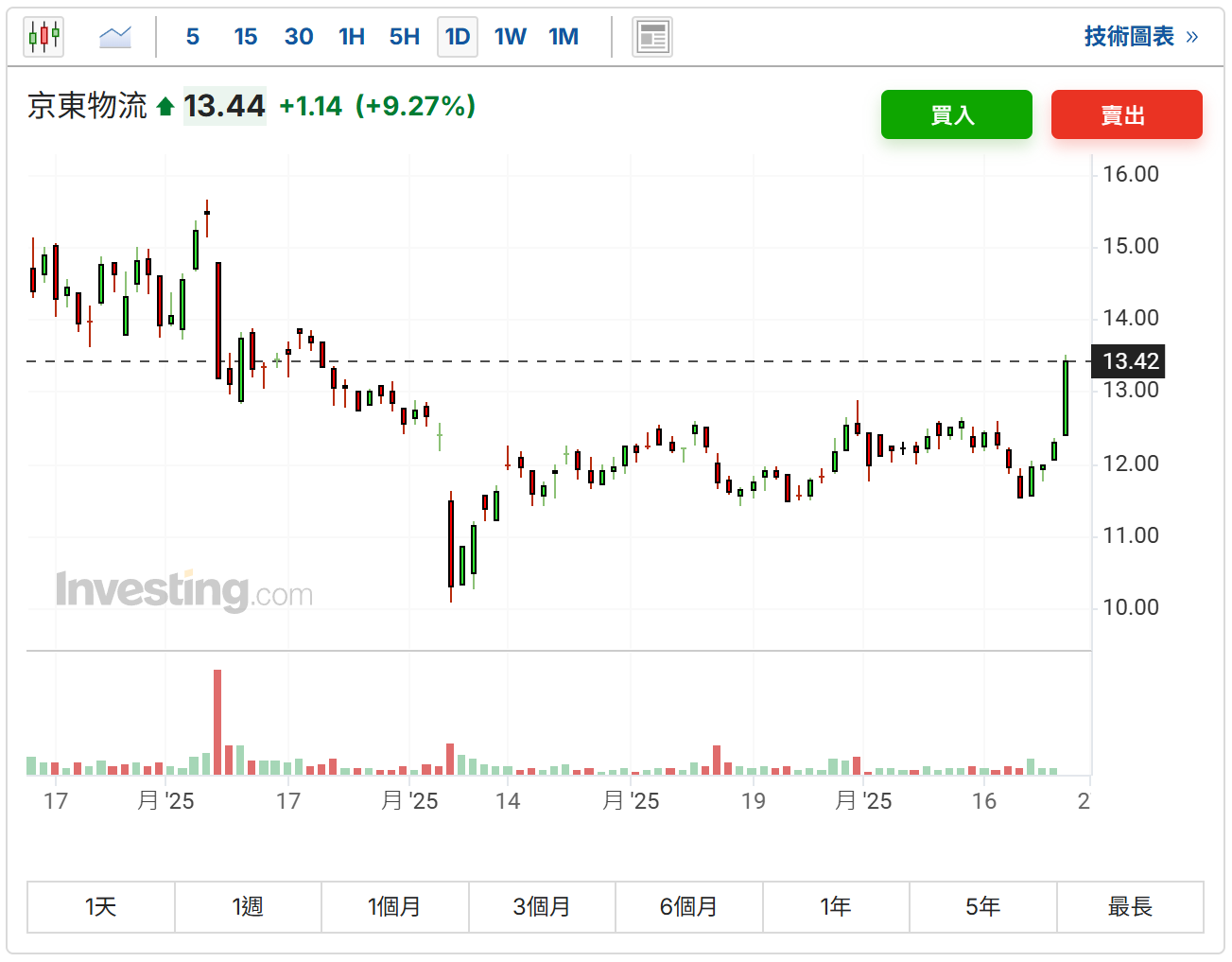The height and width of the screenshot is (962, 1232).
Task: Select the 1H interval
Action: 352,37
